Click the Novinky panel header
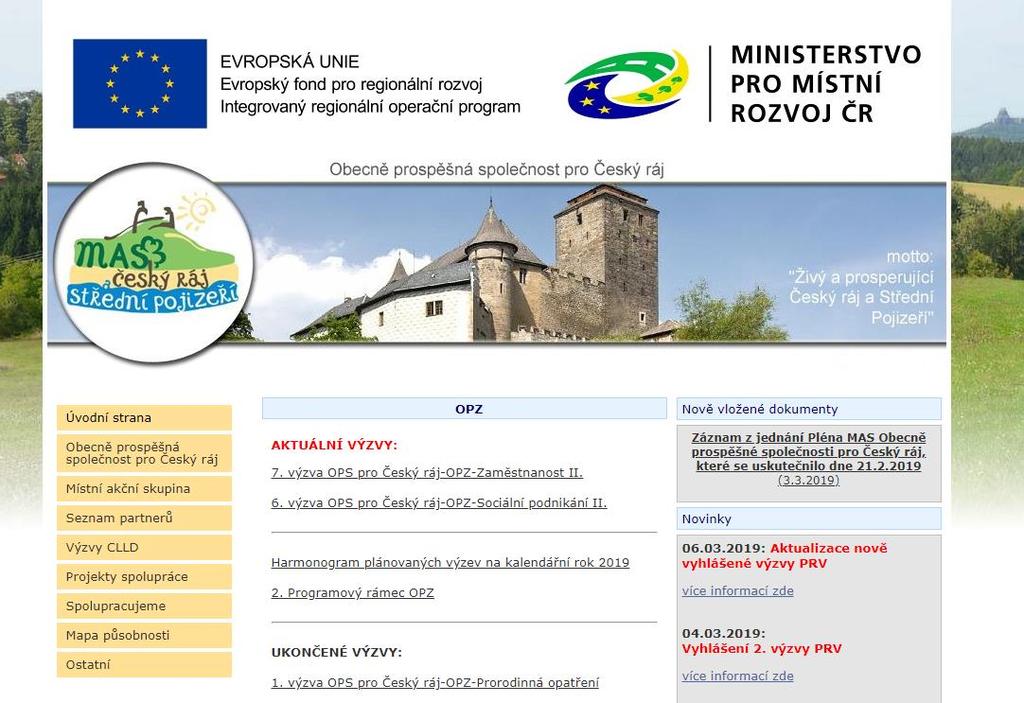The width and height of the screenshot is (1024, 703). point(809,519)
